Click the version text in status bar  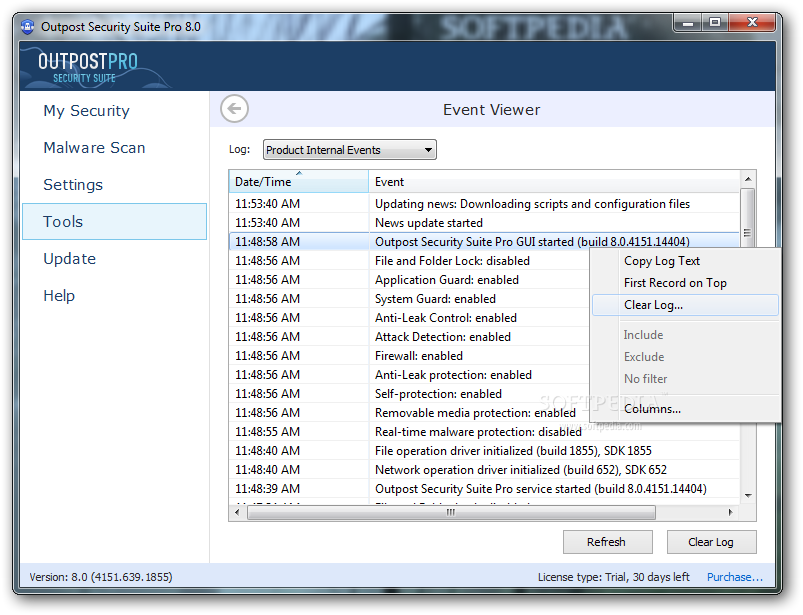[x=101, y=577]
